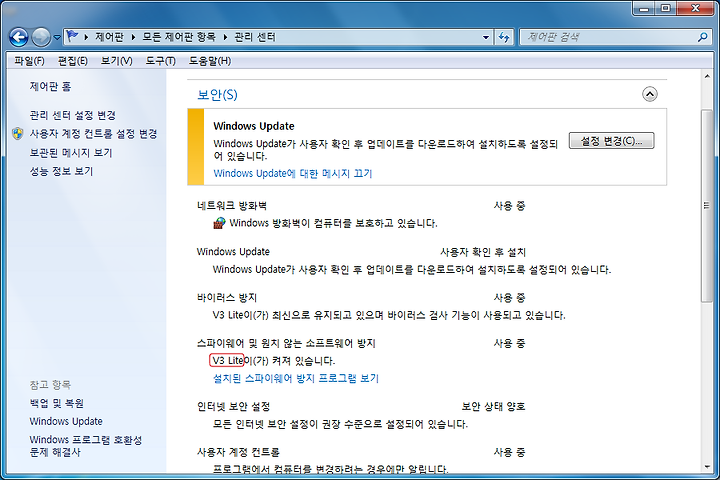Close the Action Center window
720x480 pixels.
click(x=695, y=8)
